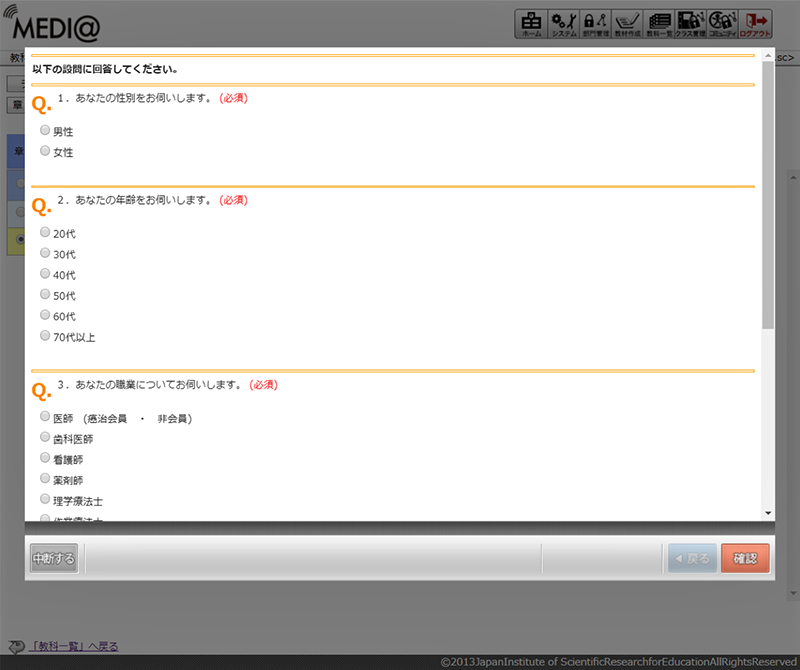Select 看護師 as occupation
Screen dimensions: 800x670
[x=45, y=458]
